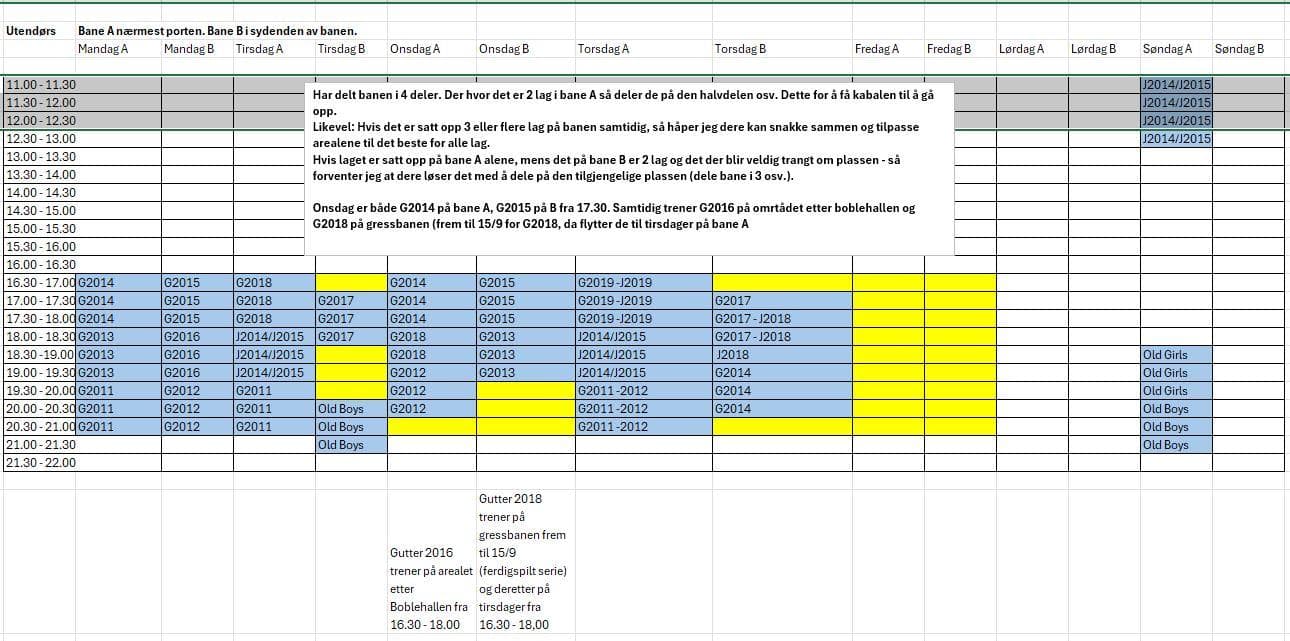The width and height of the screenshot is (1290, 641).
Task: Click Old Boys in Søndag A at 21.00 - 21.30
Action: (1177, 445)
